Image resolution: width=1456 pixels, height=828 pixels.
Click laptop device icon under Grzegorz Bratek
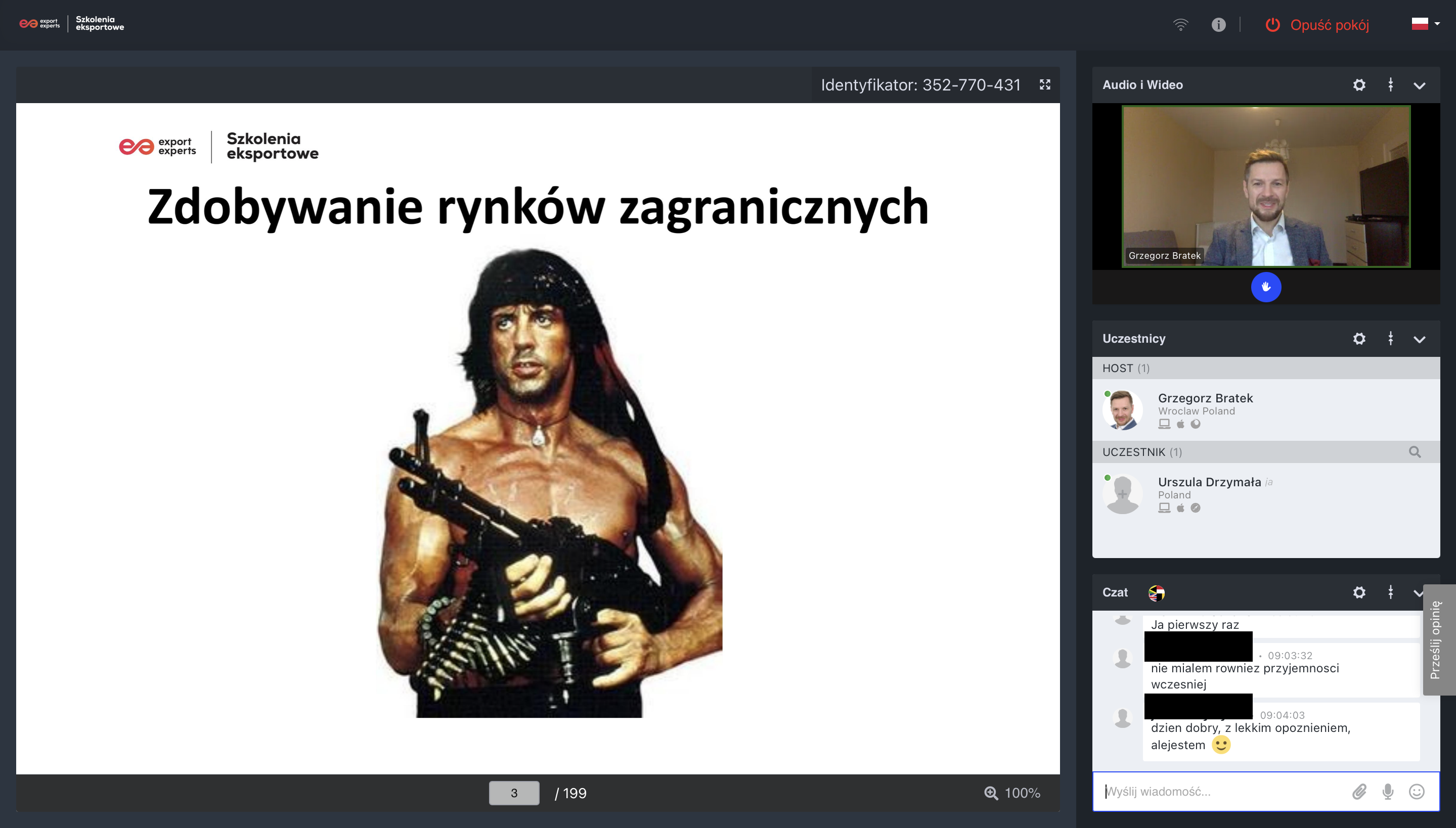[1164, 424]
